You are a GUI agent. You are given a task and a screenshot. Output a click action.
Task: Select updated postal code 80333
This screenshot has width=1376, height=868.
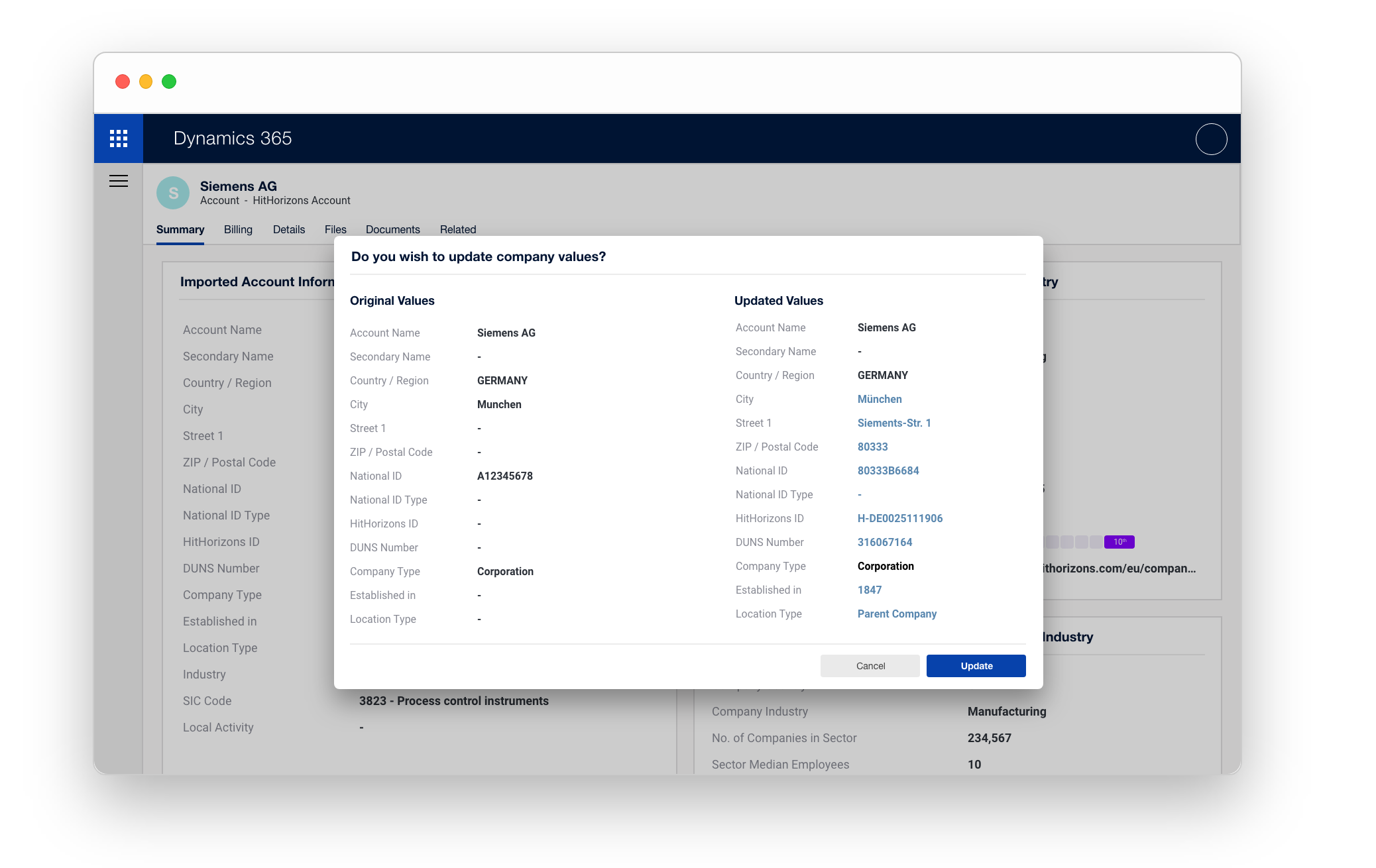pyautogui.click(x=872, y=447)
